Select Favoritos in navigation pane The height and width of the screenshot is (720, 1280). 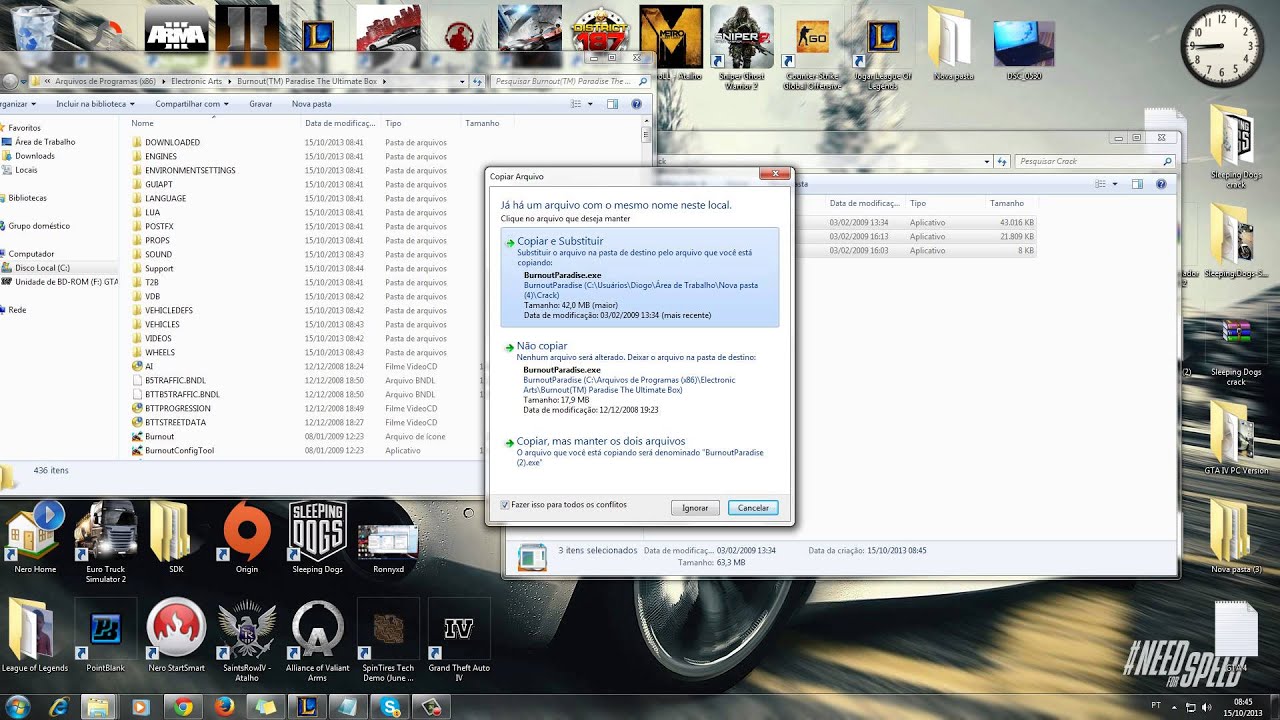(25, 128)
